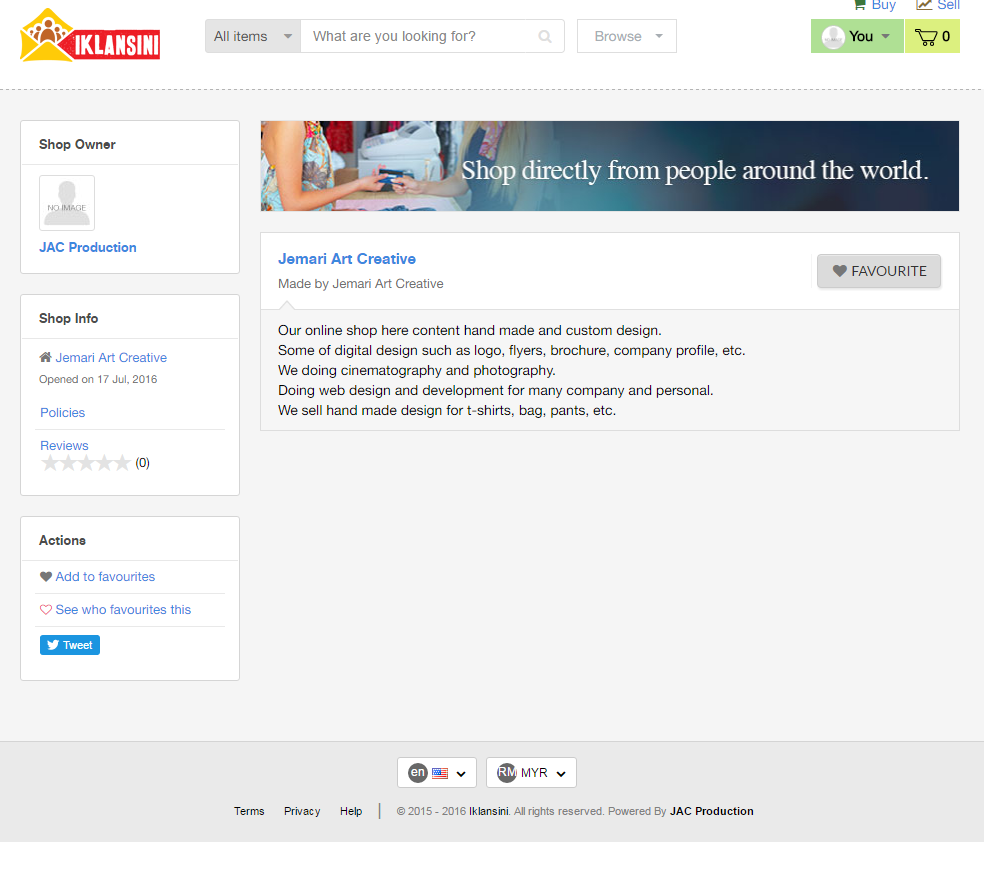
Task: Click the US flag language icon
Action: 440,773
